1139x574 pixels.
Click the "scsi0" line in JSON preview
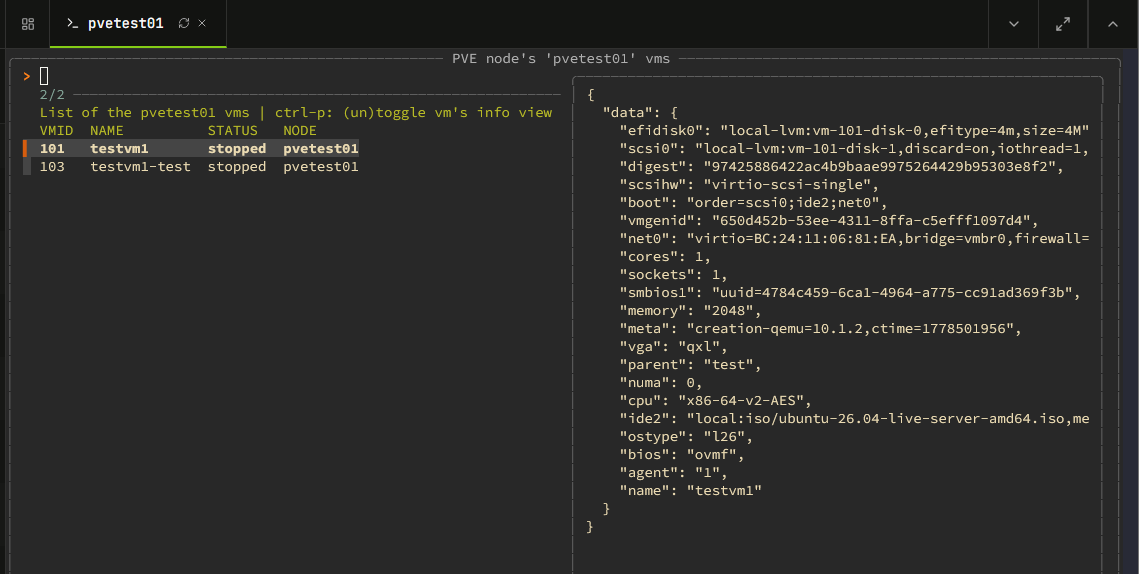click(x=854, y=148)
